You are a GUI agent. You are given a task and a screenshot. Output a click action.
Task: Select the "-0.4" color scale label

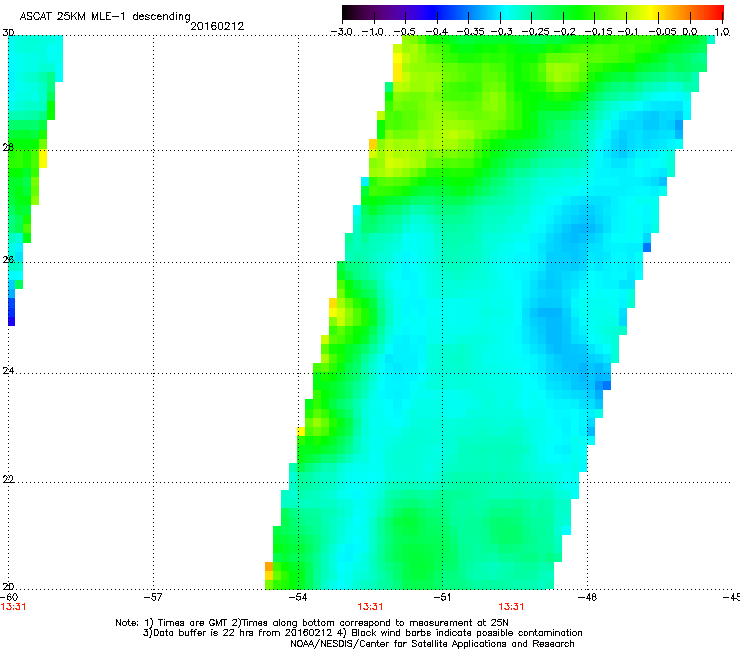pyautogui.click(x=437, y=32)
